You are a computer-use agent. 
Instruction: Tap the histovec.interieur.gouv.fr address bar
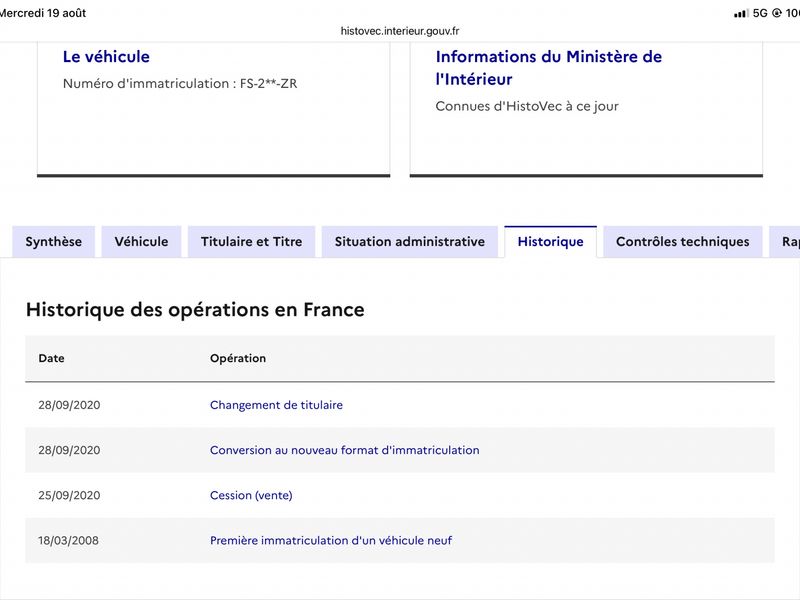click(x=400, y=31)
